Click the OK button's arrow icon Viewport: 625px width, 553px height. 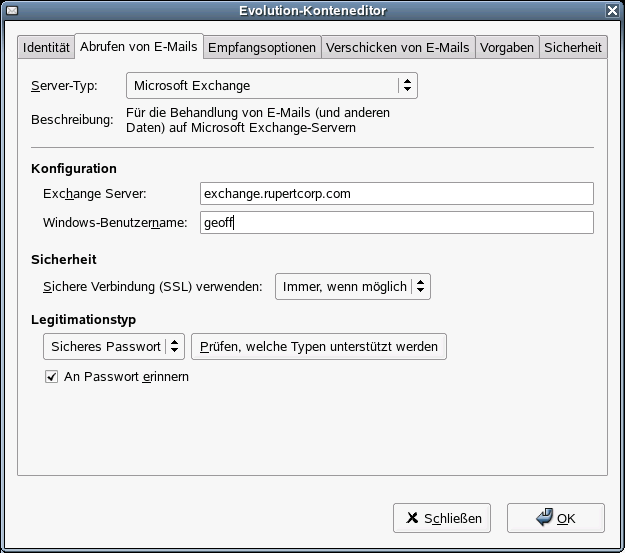pos(544,518)
